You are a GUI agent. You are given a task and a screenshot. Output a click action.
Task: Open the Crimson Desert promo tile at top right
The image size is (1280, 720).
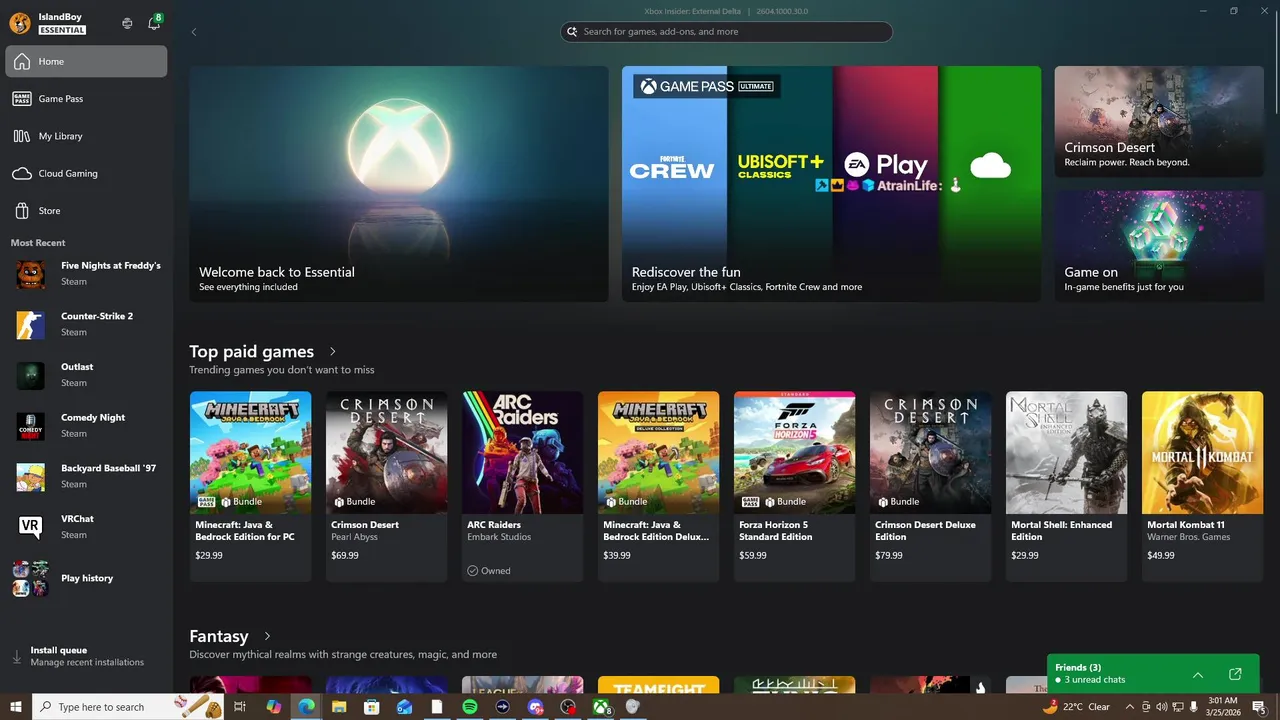point(1159,122)
